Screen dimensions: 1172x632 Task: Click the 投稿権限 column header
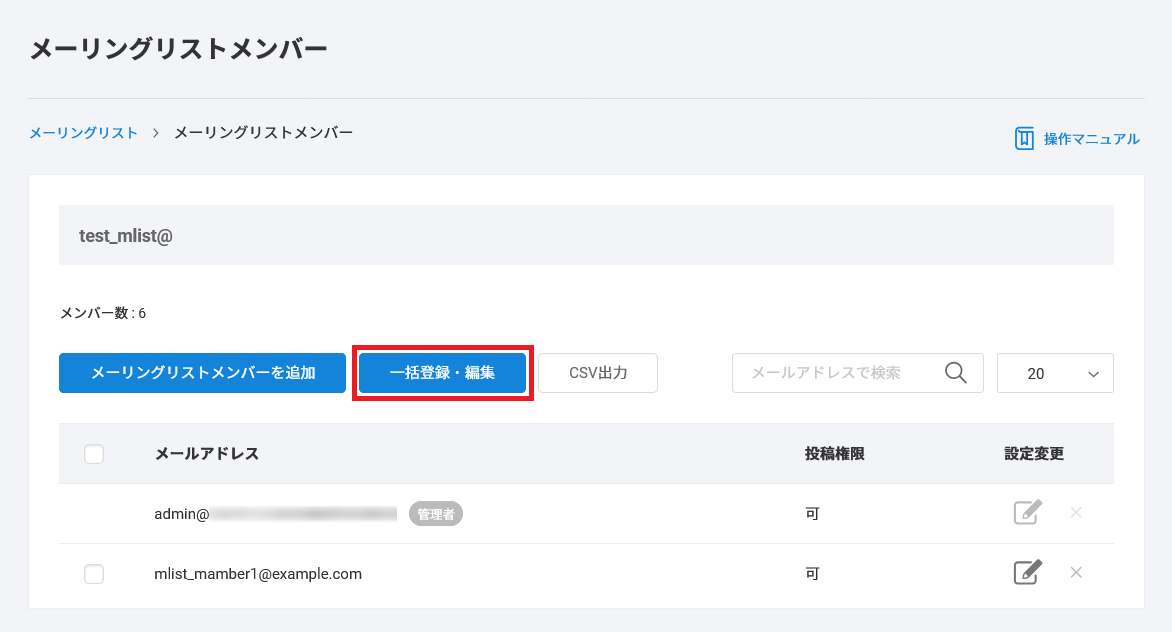[x=834, y=454]
